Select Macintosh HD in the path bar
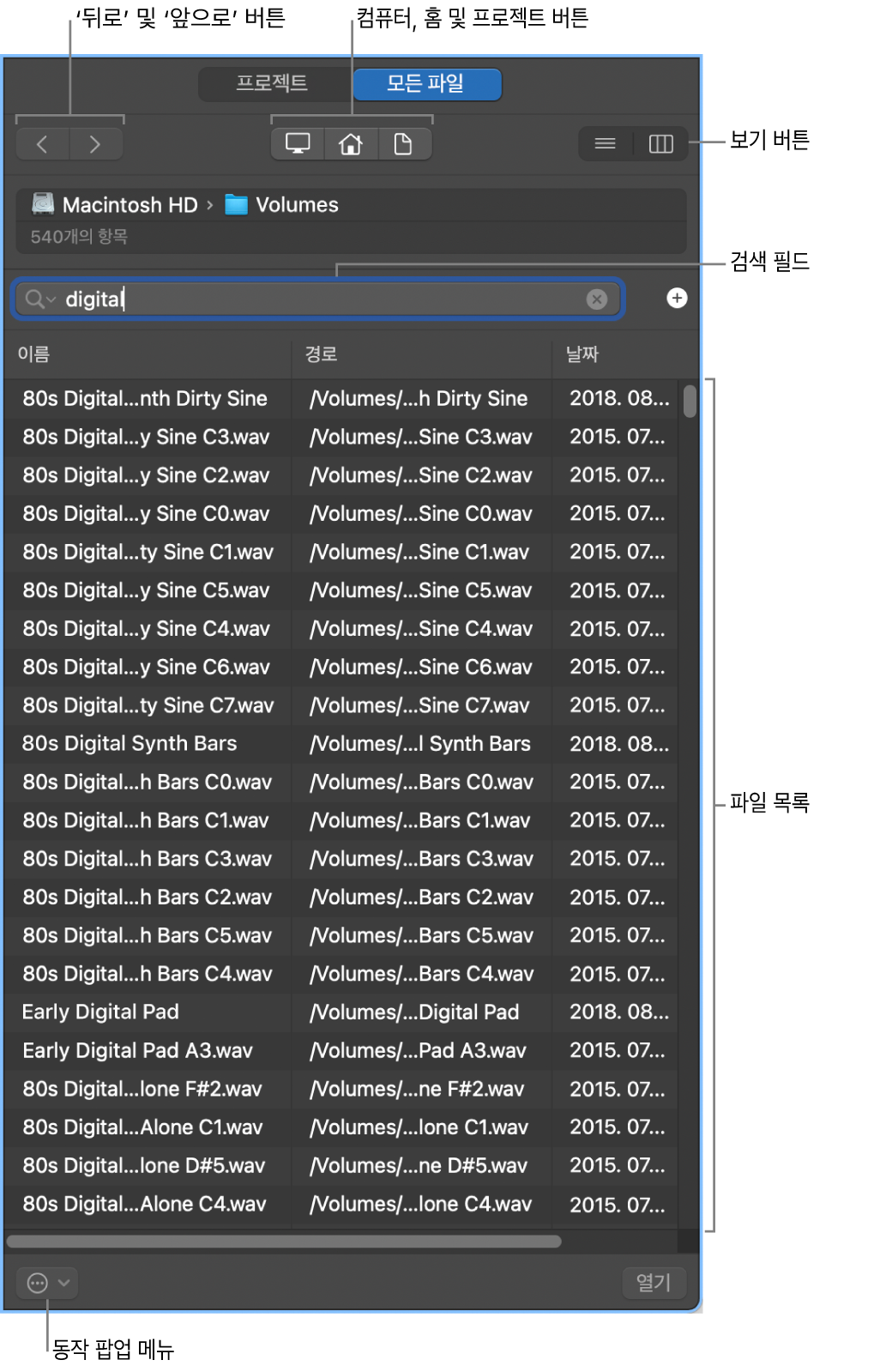Viewport: 892px width, 1372px height. (x=114, y=205)
